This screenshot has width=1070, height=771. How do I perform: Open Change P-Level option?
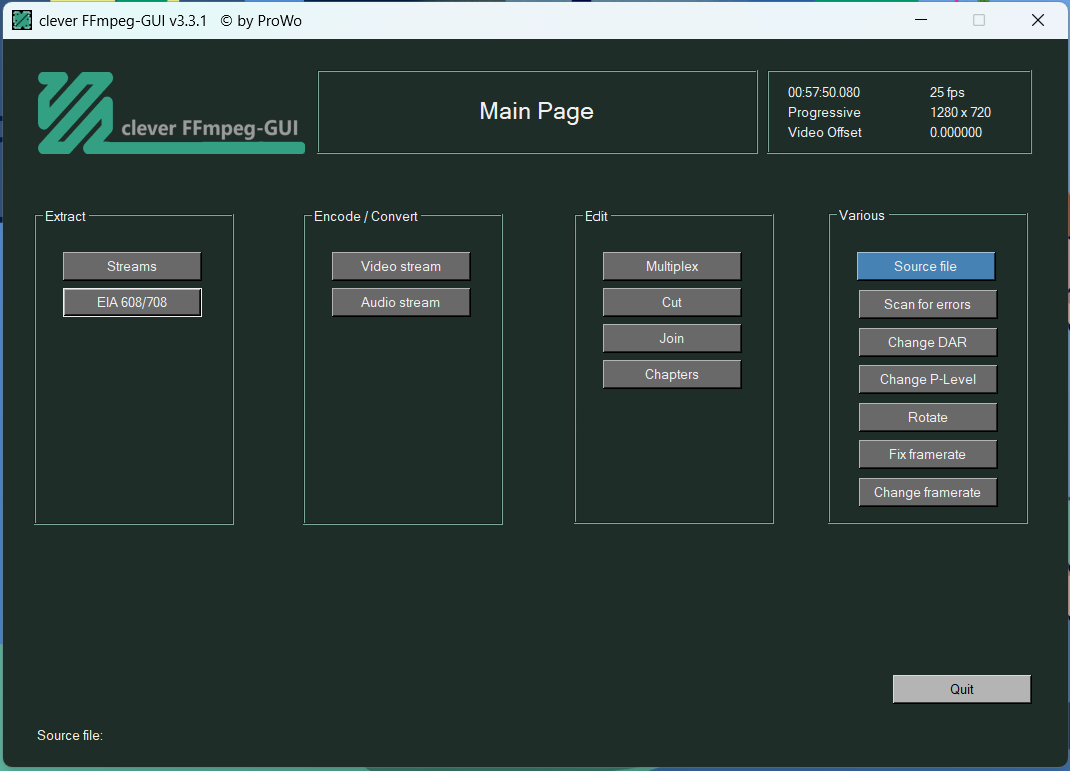(x=927, y=379)
